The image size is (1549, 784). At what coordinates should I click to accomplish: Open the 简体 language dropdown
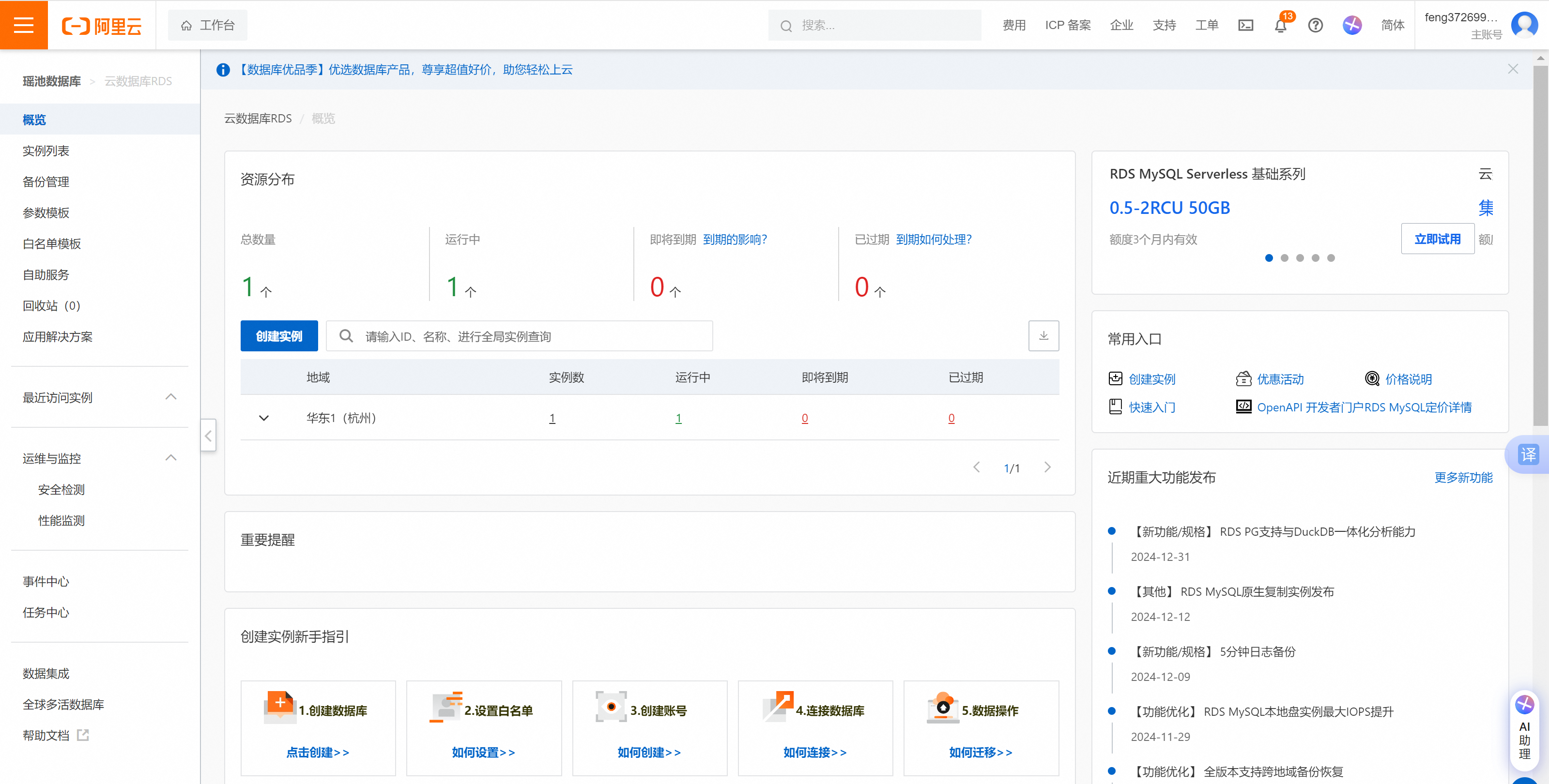point(1392,25)
